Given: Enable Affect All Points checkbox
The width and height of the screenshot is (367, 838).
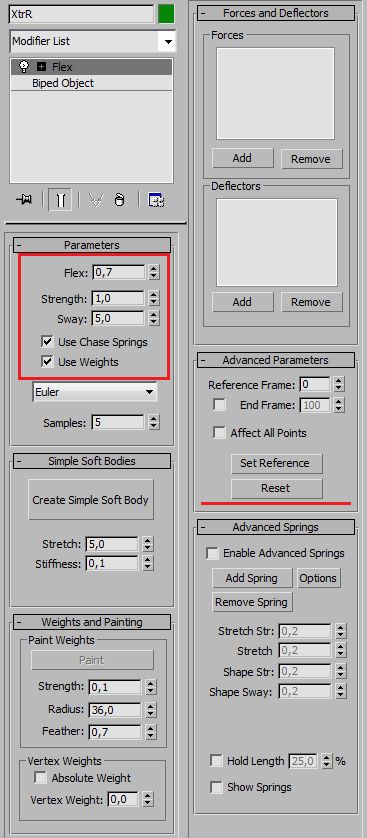Looking at the screenshot, I should click(x=219, y=432).
